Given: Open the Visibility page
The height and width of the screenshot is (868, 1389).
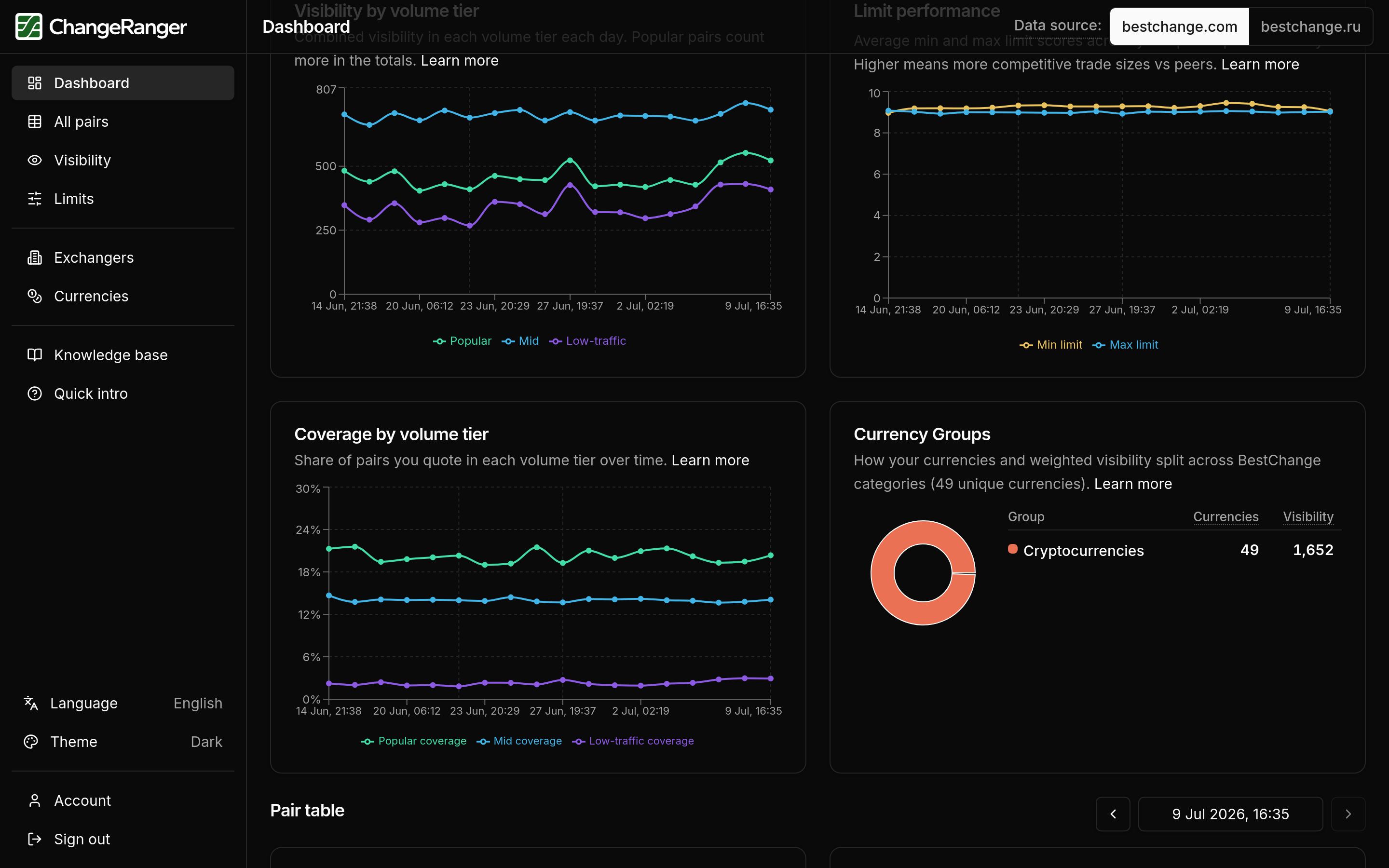Looking at the screenshot, I should pos(123,160).
